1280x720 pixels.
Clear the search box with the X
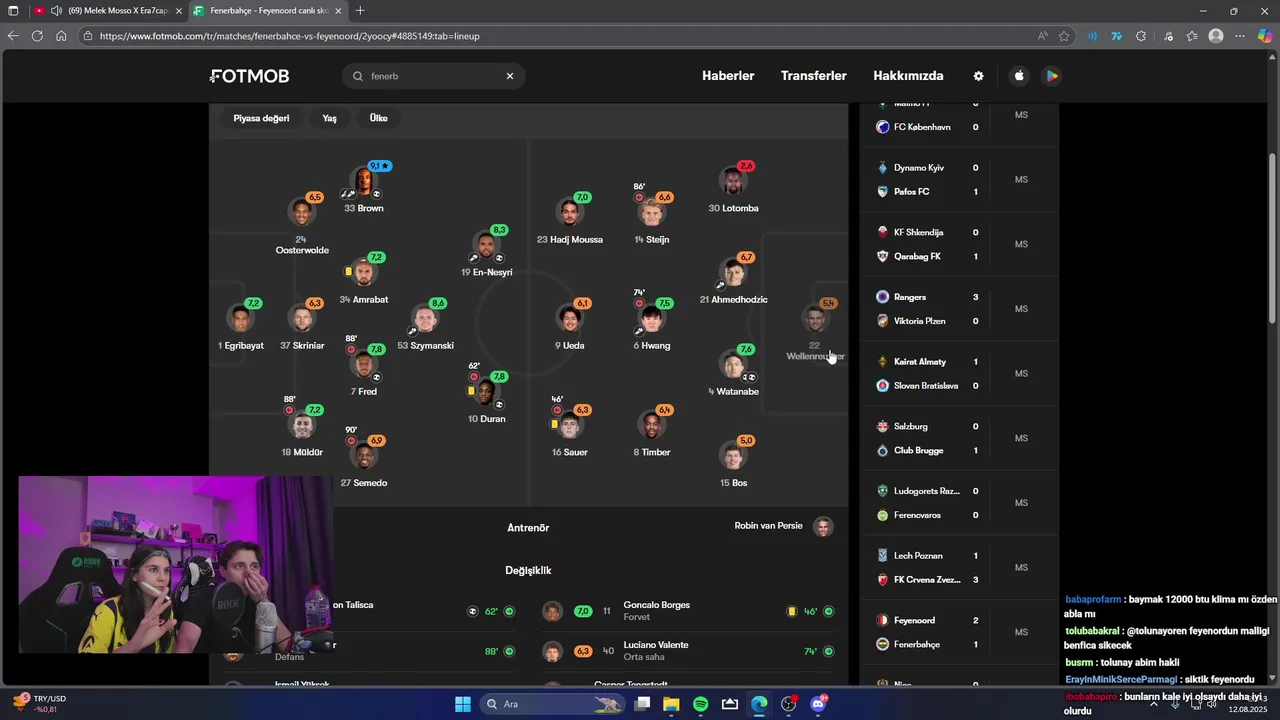click(x=509, y=76)
